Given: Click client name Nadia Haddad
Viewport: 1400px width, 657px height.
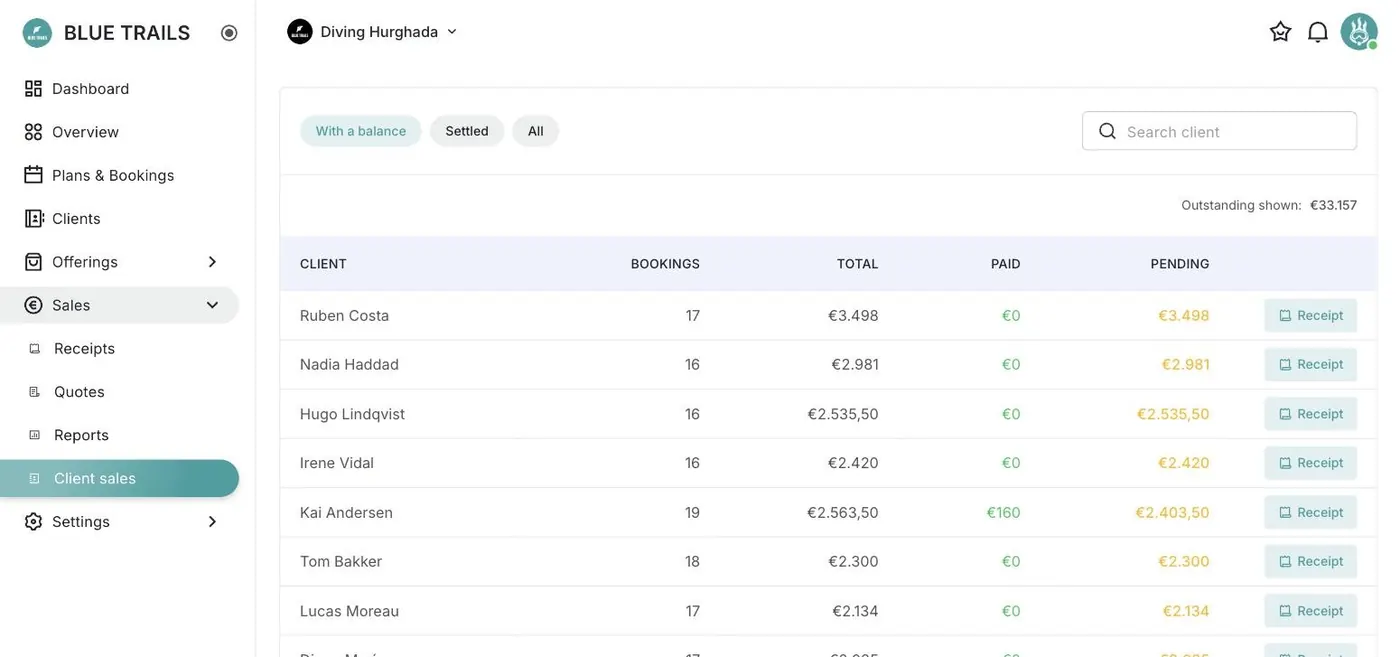Looking at the screenshot, I should point(349,365).
